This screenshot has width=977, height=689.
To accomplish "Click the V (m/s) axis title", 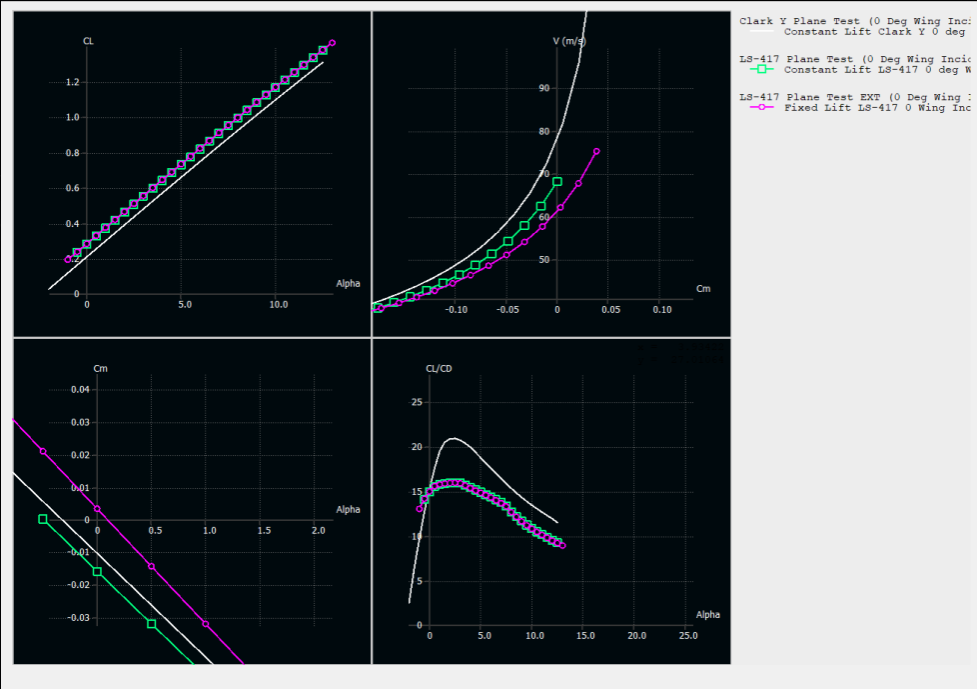I will (568, 41).
